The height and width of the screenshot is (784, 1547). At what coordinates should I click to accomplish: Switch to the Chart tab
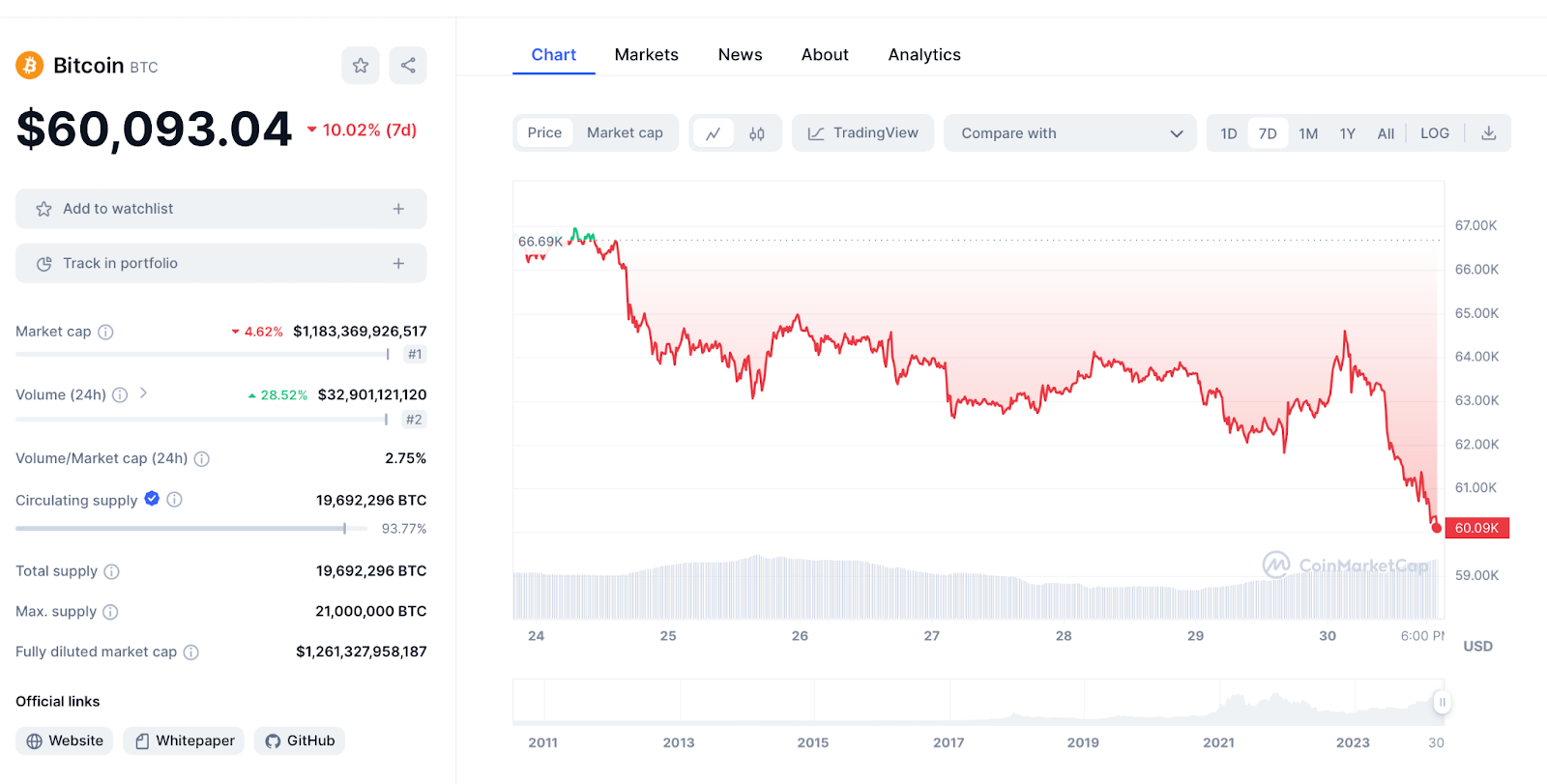553,55
